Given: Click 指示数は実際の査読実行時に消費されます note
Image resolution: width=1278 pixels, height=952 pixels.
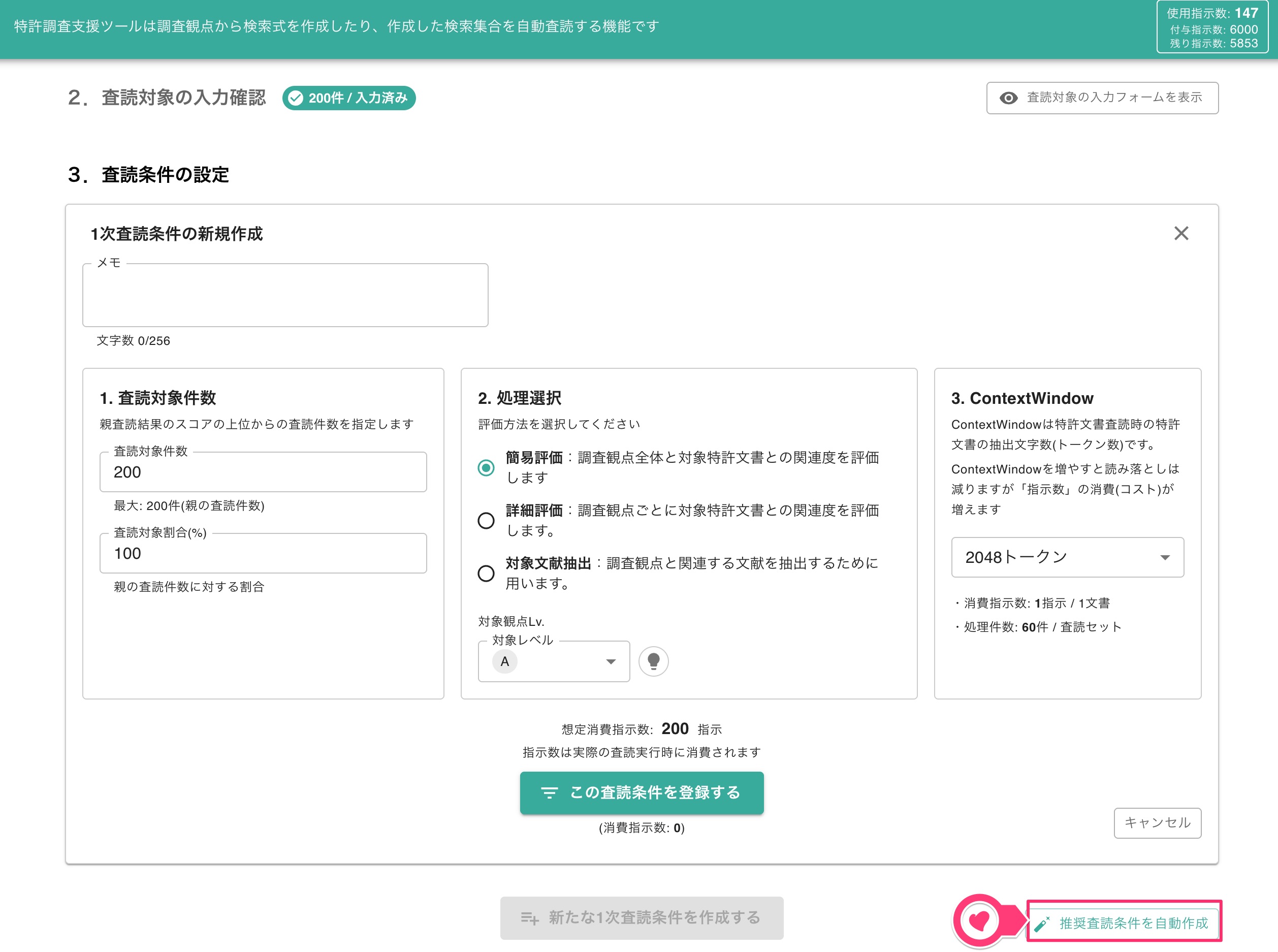Looking at the screenshot, I should click(642, 752).
